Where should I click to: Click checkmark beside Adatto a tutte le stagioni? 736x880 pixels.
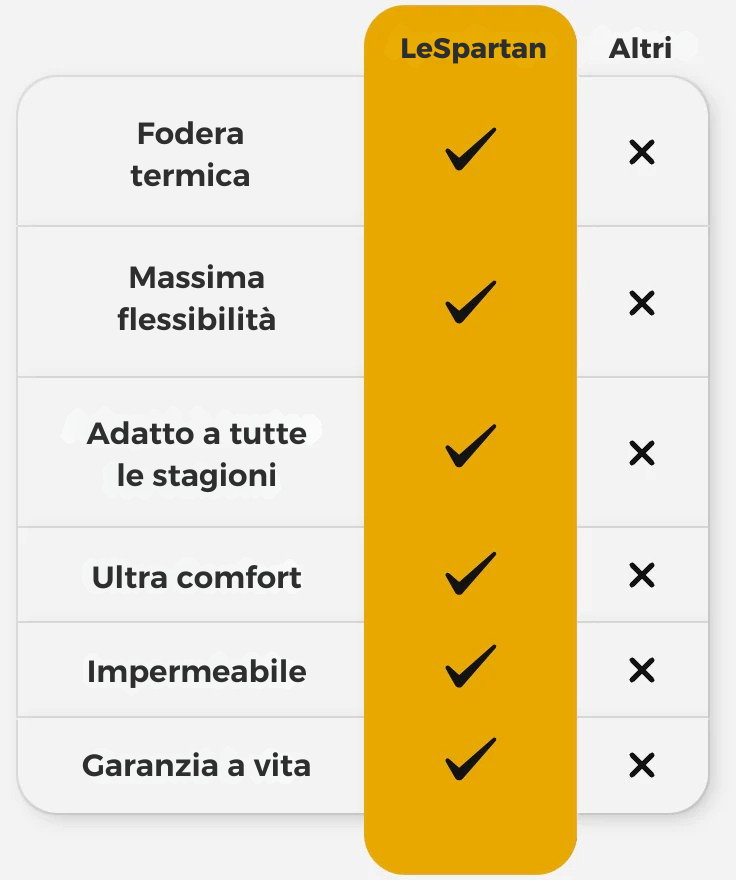point(470,446)
